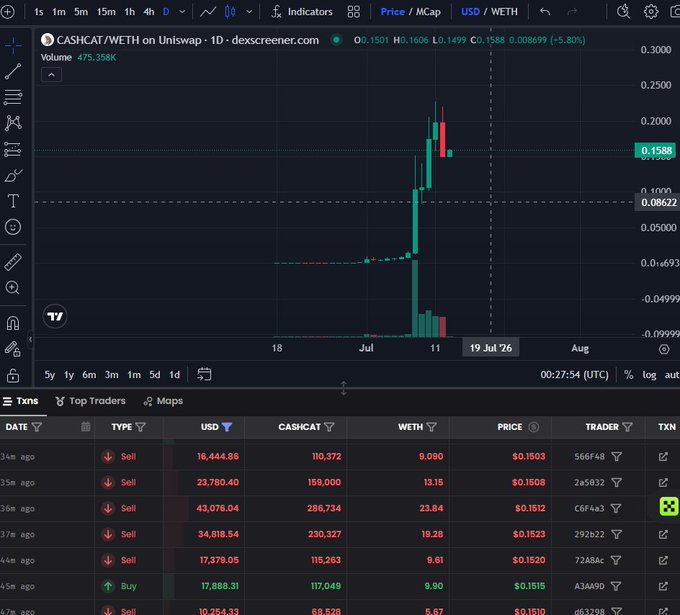The height and width of the screenshot is (615, 680).
Task: Toggle log scale mode
Action: (x=649, y=375)
